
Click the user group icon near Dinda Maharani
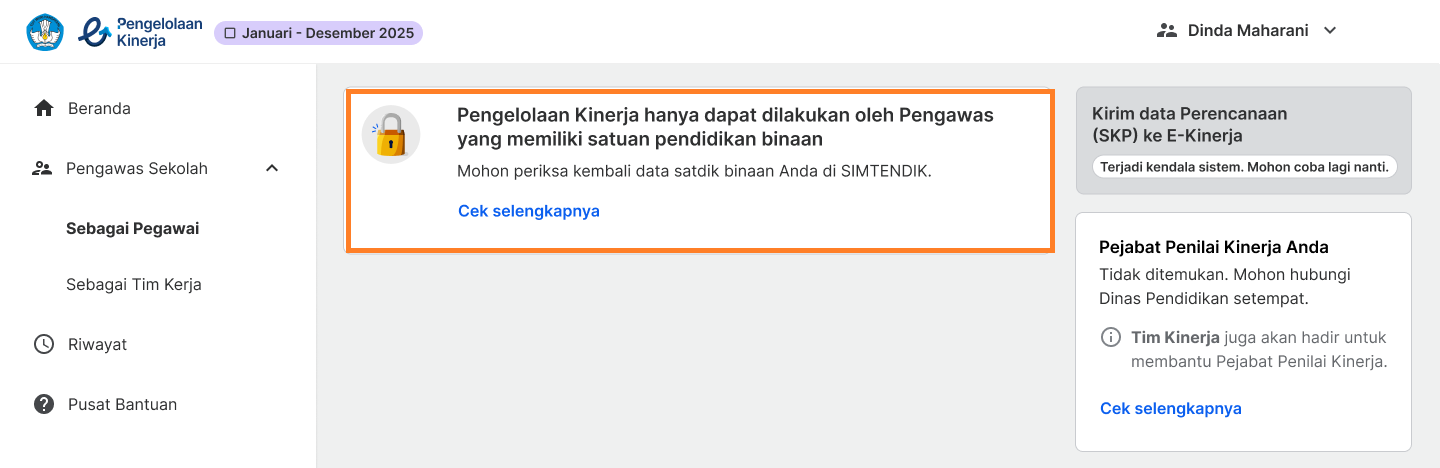[1166, 30]
